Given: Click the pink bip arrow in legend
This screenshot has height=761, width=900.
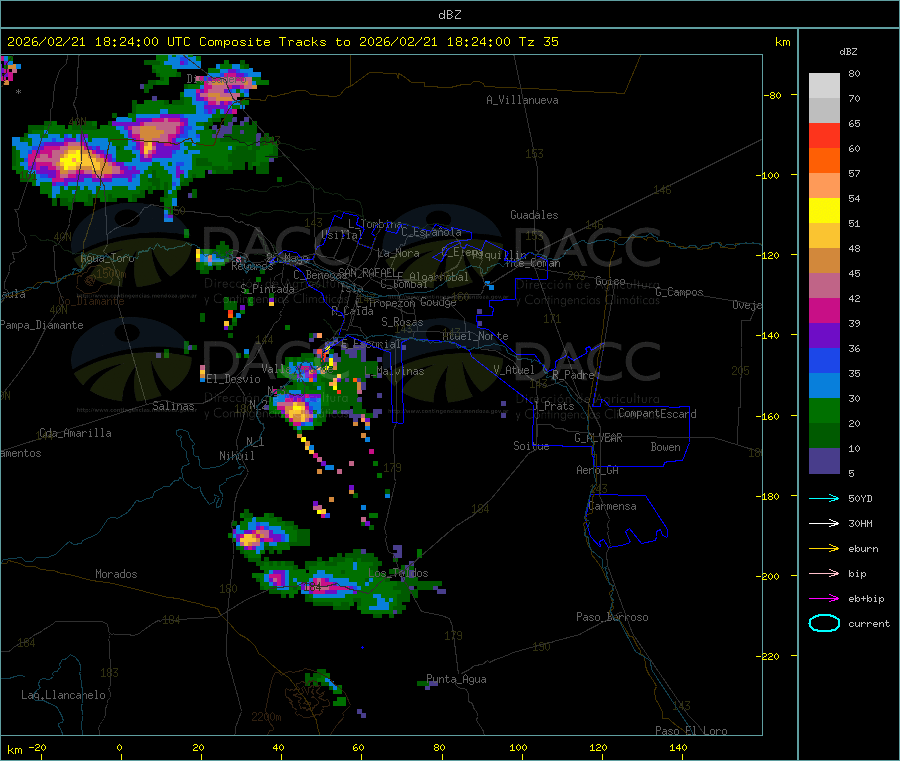Looking at the screenshot, I should [x=824, y=573].
